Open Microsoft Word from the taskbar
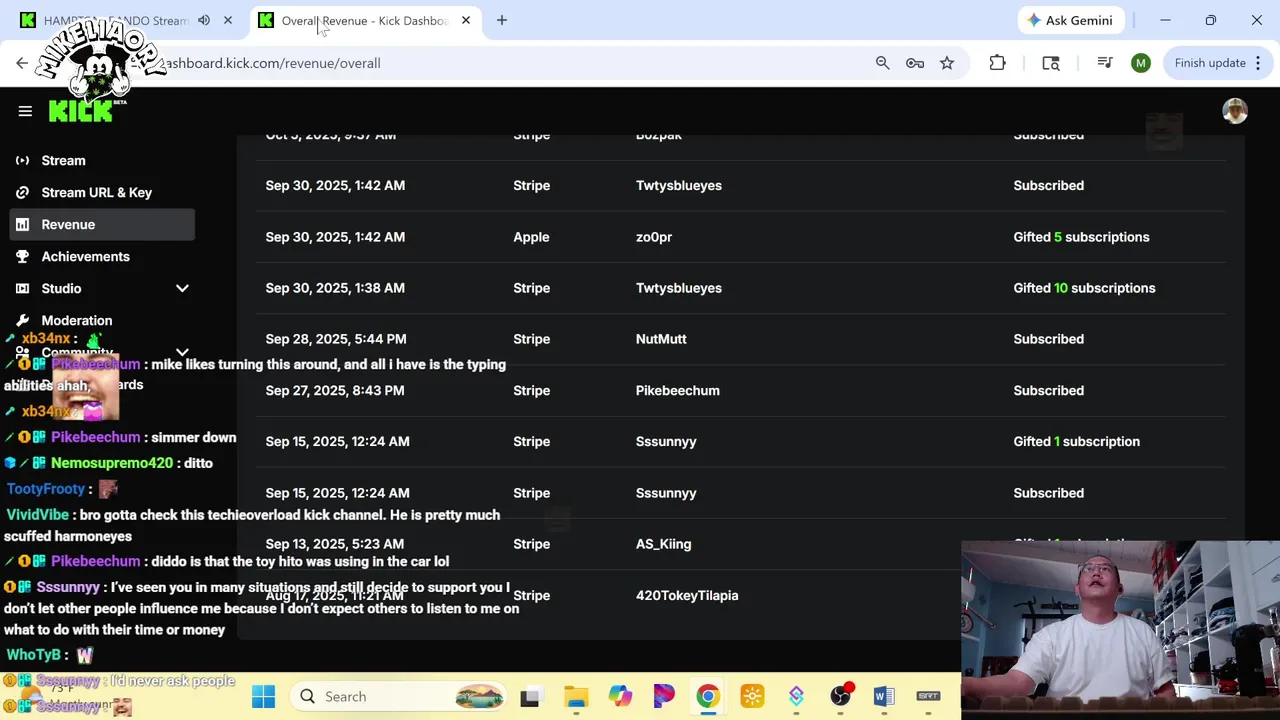 coord(884,696)
